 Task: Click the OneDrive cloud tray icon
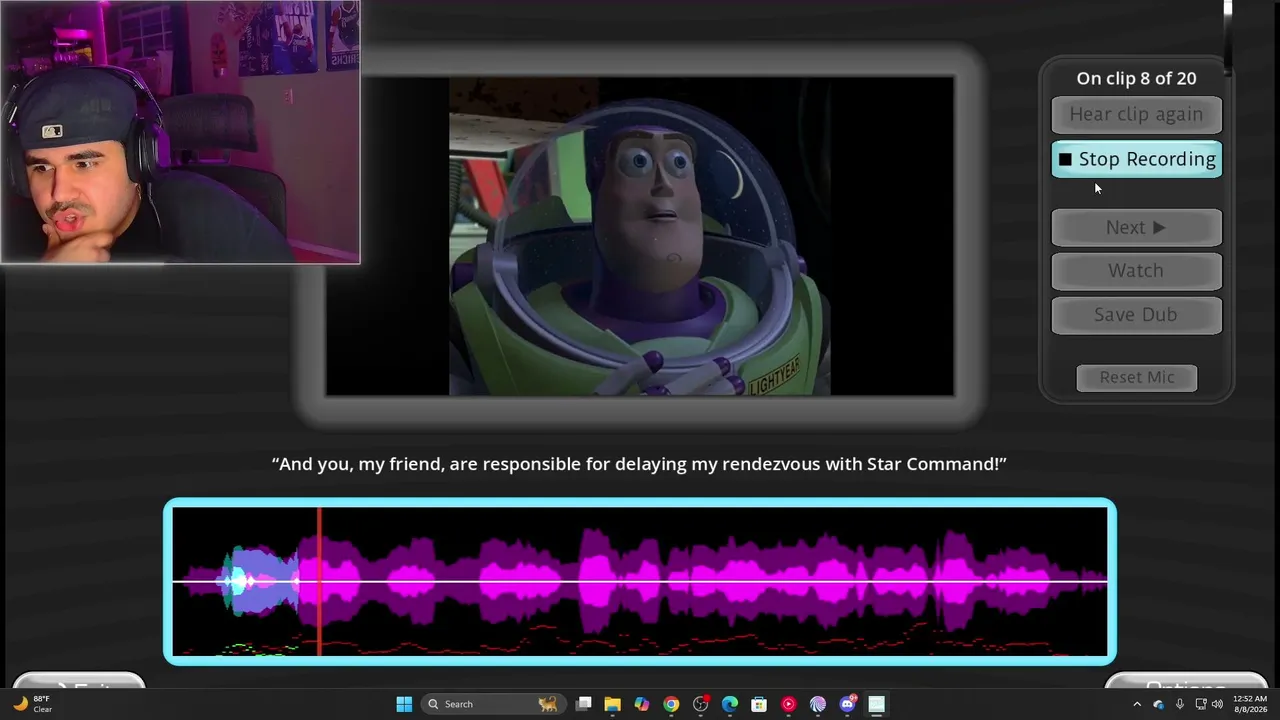[1159, 704]
